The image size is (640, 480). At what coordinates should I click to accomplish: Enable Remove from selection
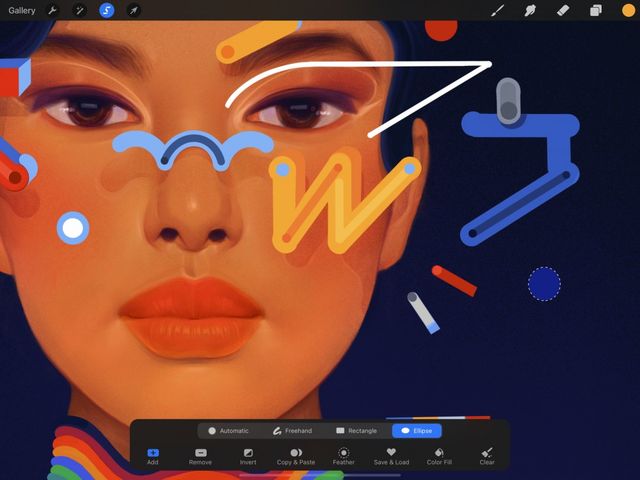tap(200, 456)
